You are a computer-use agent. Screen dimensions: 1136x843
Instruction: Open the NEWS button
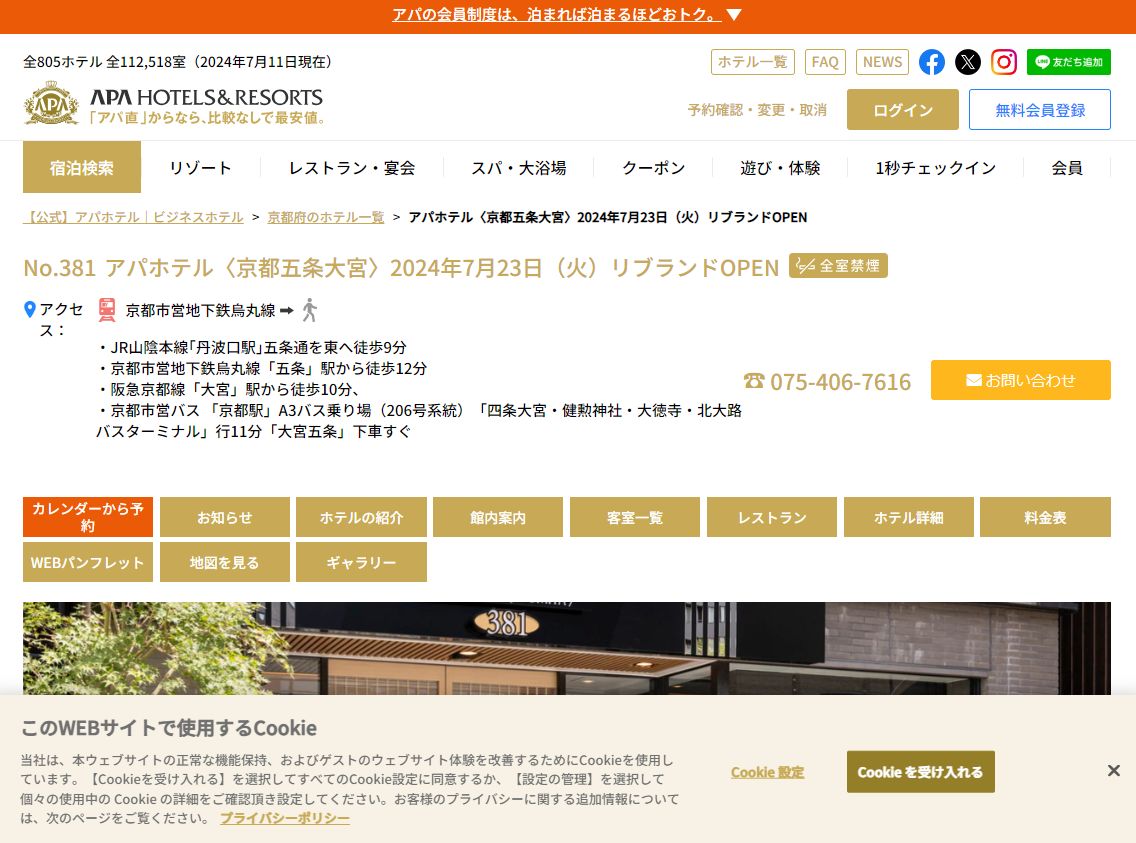pyautogui.click(x=882, y=62)
